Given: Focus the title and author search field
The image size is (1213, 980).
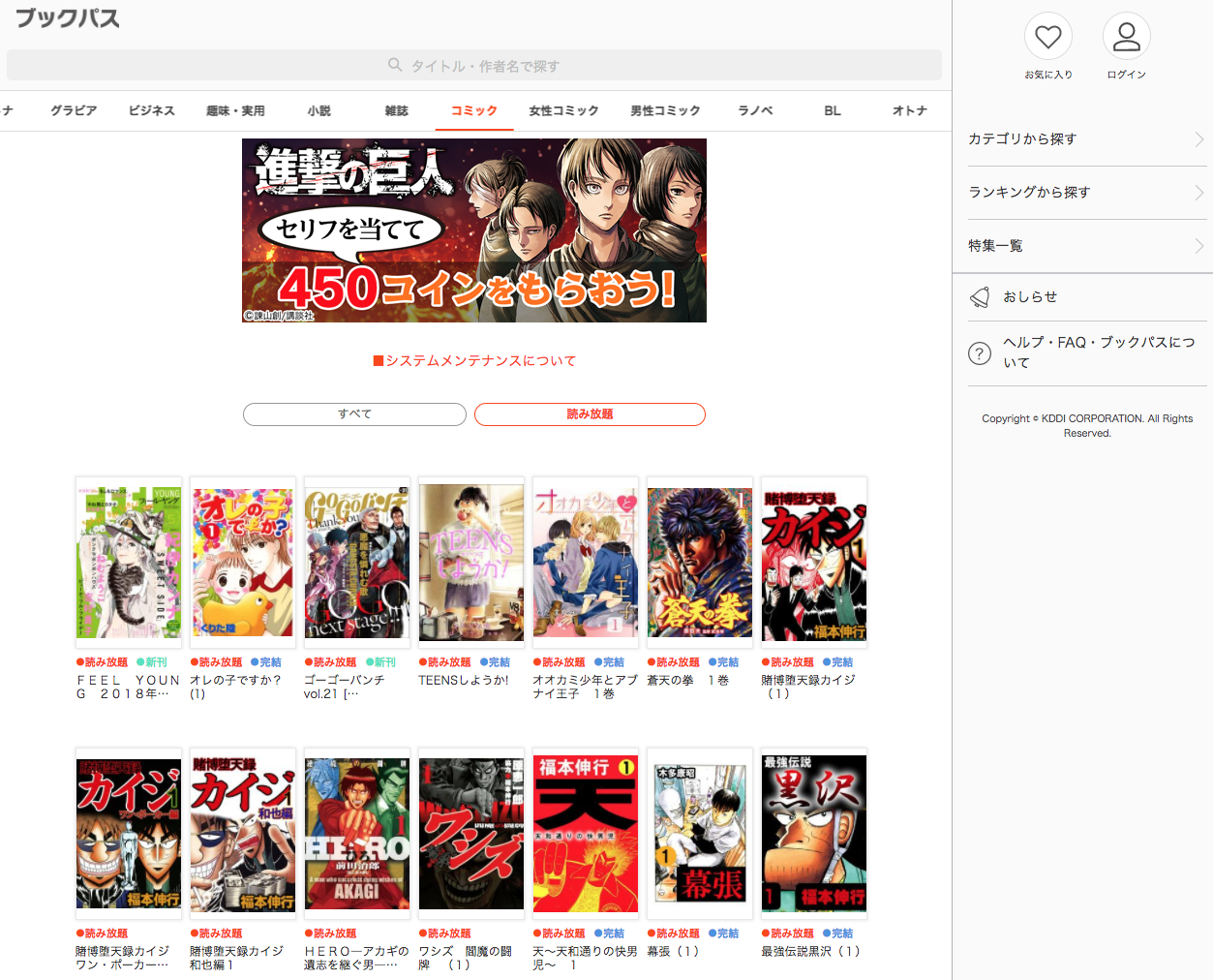Looking at the screenshot, I should click(474, 65).
